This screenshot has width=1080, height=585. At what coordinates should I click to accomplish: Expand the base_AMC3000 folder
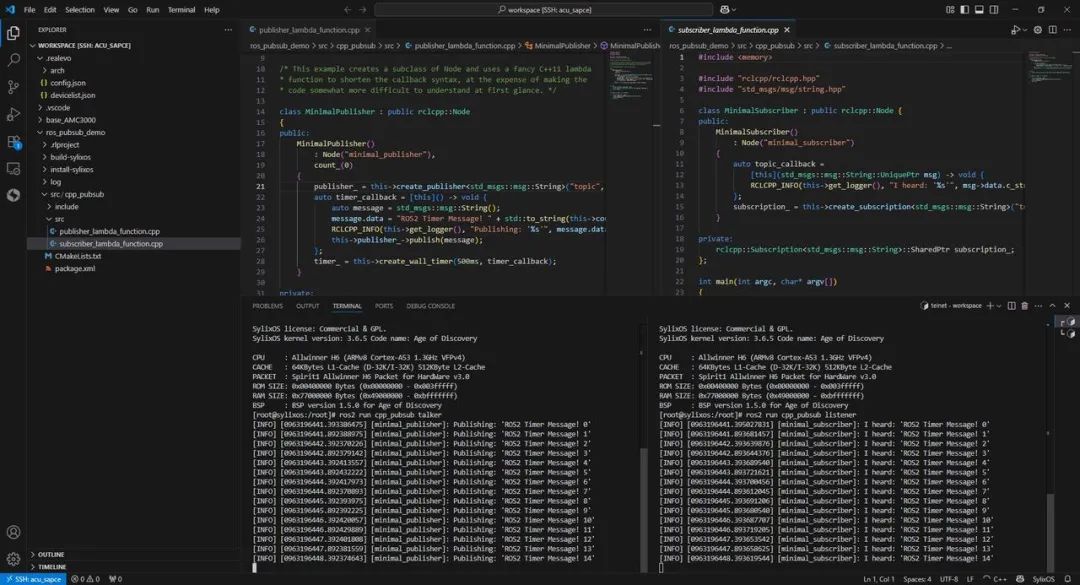click(x=68, y=119)
